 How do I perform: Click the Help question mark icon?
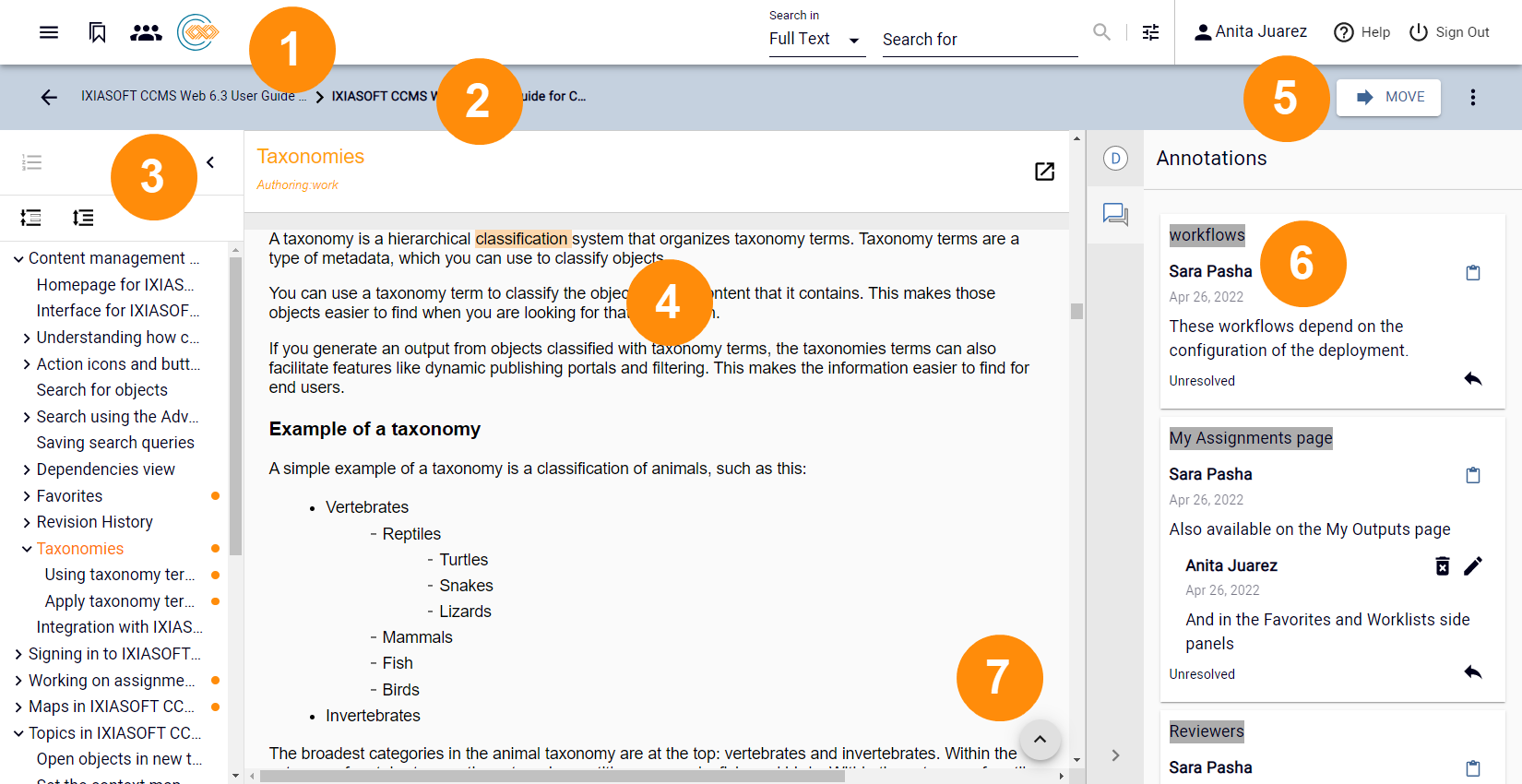(1344, 32)
